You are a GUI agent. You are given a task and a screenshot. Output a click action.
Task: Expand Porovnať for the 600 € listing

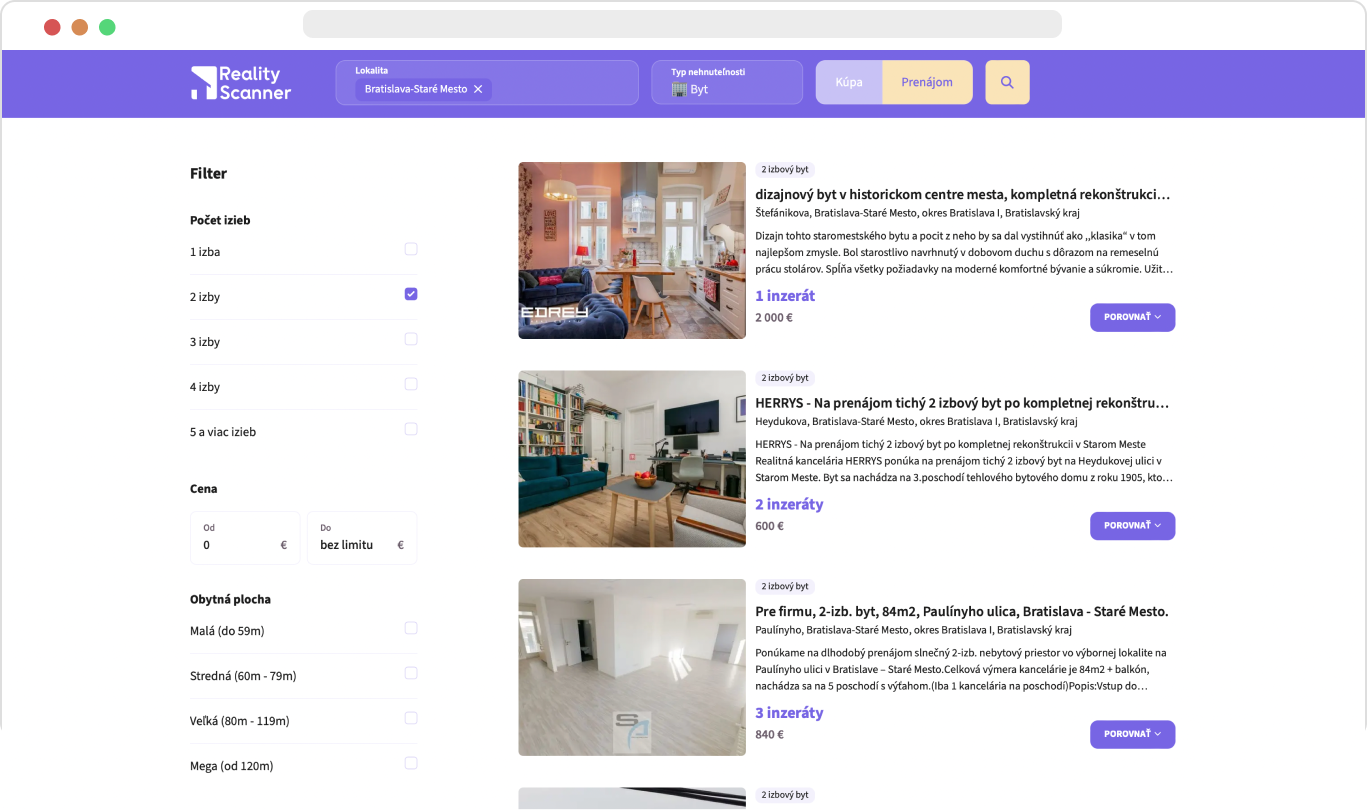[x=1132, y=526]
